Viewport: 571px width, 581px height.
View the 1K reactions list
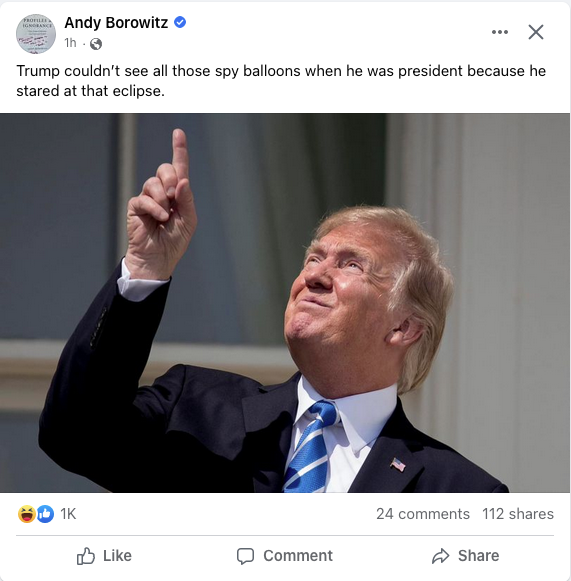click(x=68, y=514)
